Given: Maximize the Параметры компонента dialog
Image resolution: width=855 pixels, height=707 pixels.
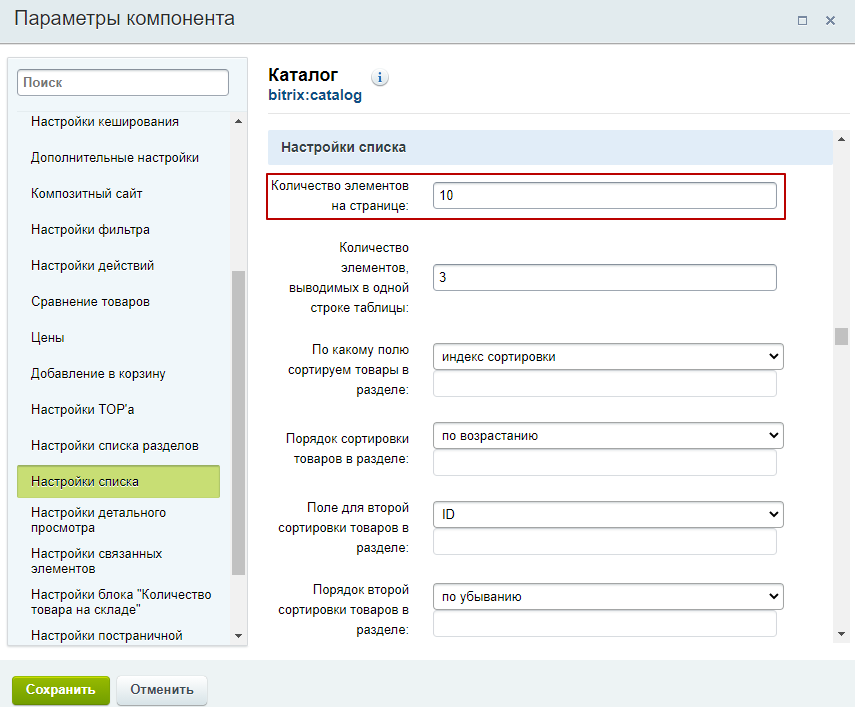Looking at the screenshot, I should 802,21.
